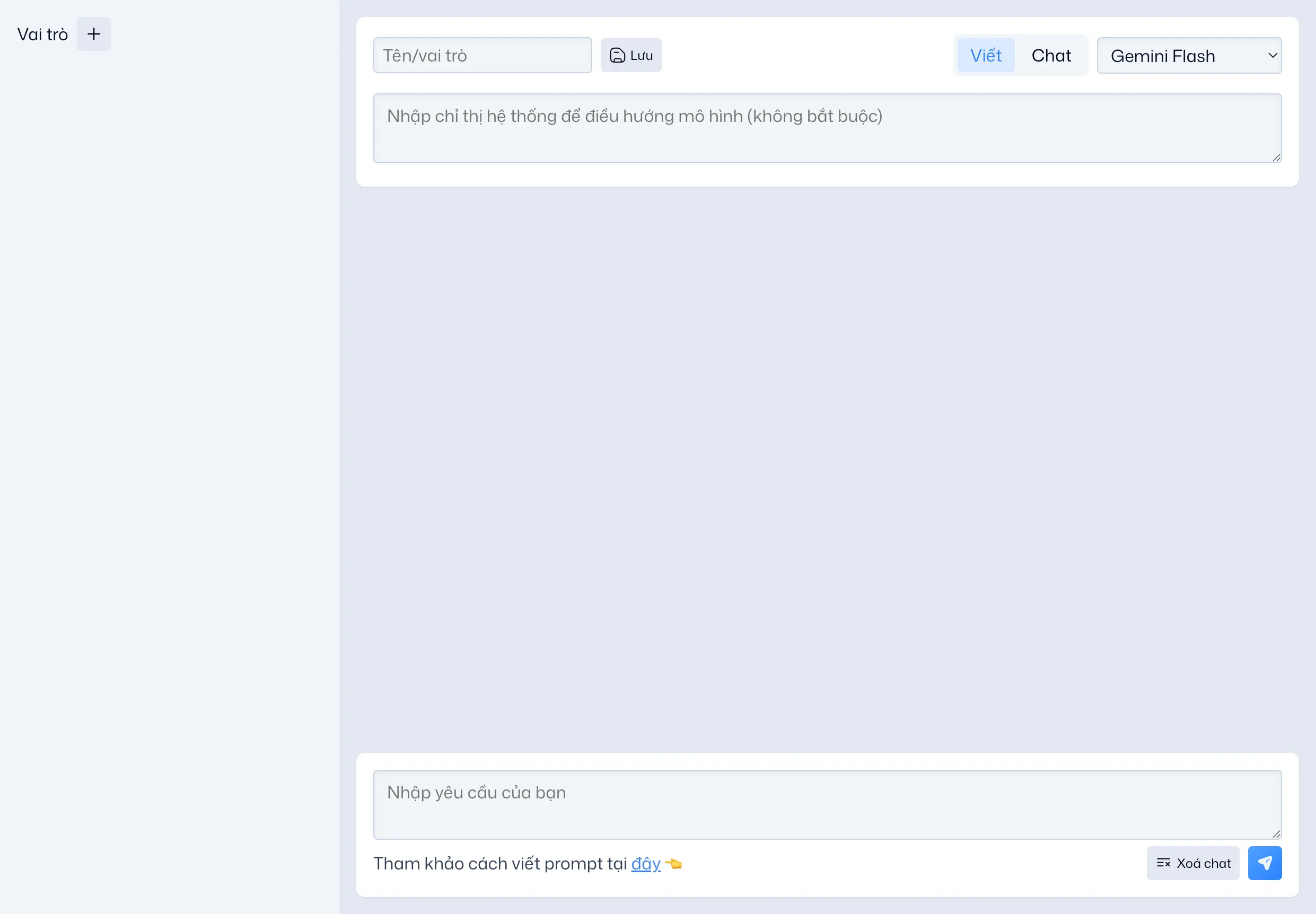Viewport: 1316px width, 914px height.
Task: Click the 'Nhập yêu cầu của bạn' box
Action: [x=827, y=804]
